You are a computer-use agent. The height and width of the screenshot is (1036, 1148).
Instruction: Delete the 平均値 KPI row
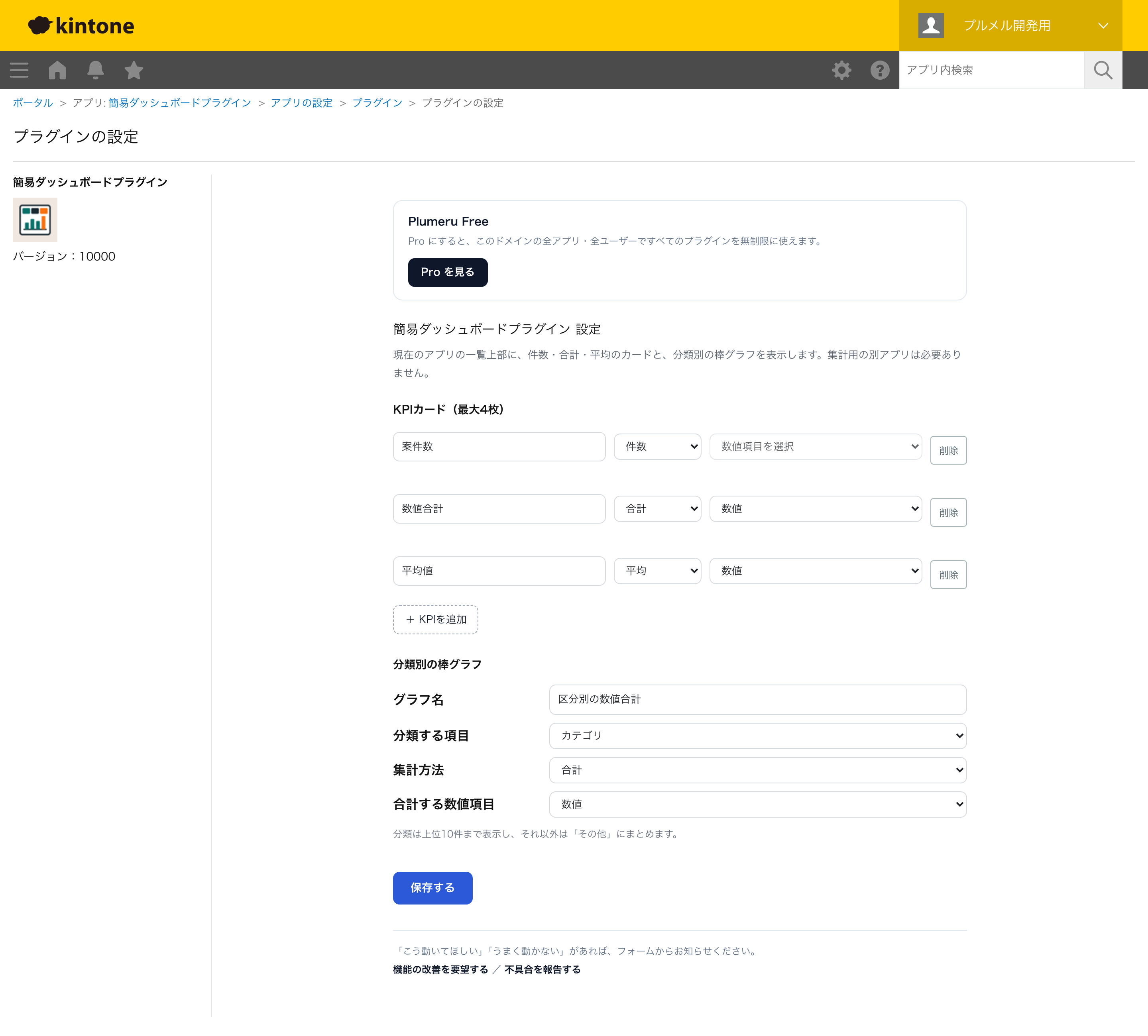pyautogui.click(x=948, y=574)
